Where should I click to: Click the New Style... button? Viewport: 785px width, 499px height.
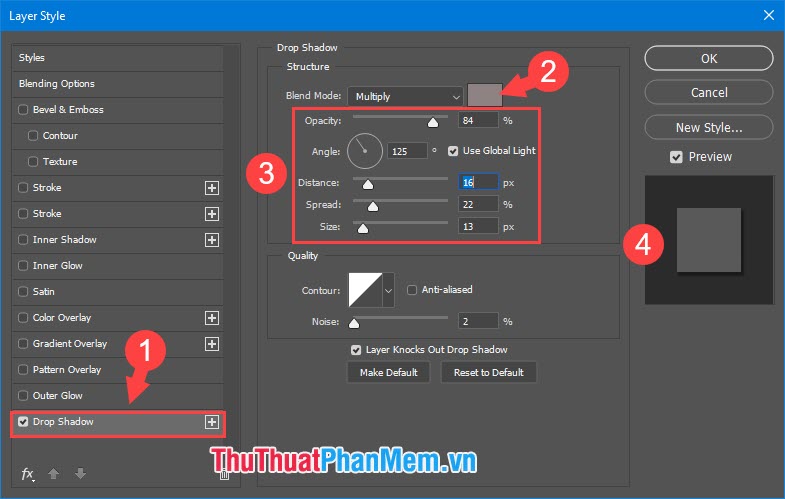tap(709, 128)
